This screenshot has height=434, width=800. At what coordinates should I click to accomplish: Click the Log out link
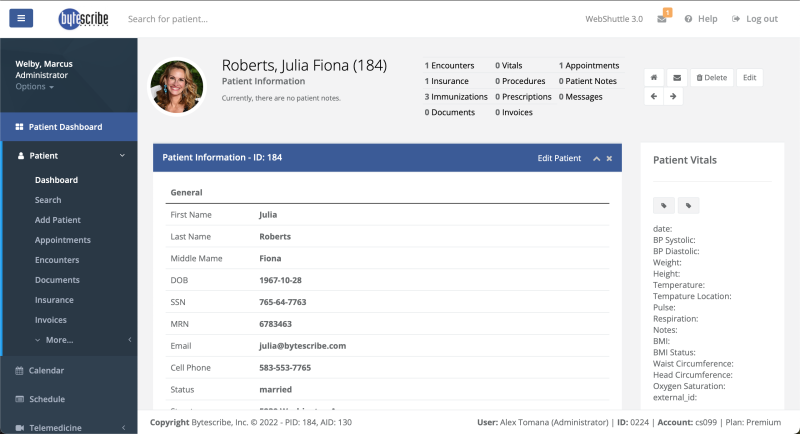[x=755, y=19]
